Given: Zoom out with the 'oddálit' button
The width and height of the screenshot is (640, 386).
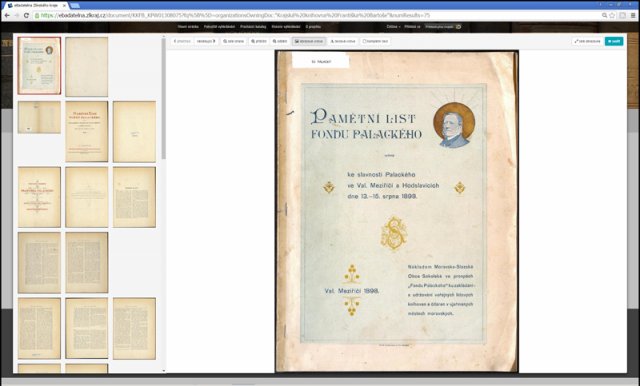Looking at the screenshot, I should coord(280,41).
